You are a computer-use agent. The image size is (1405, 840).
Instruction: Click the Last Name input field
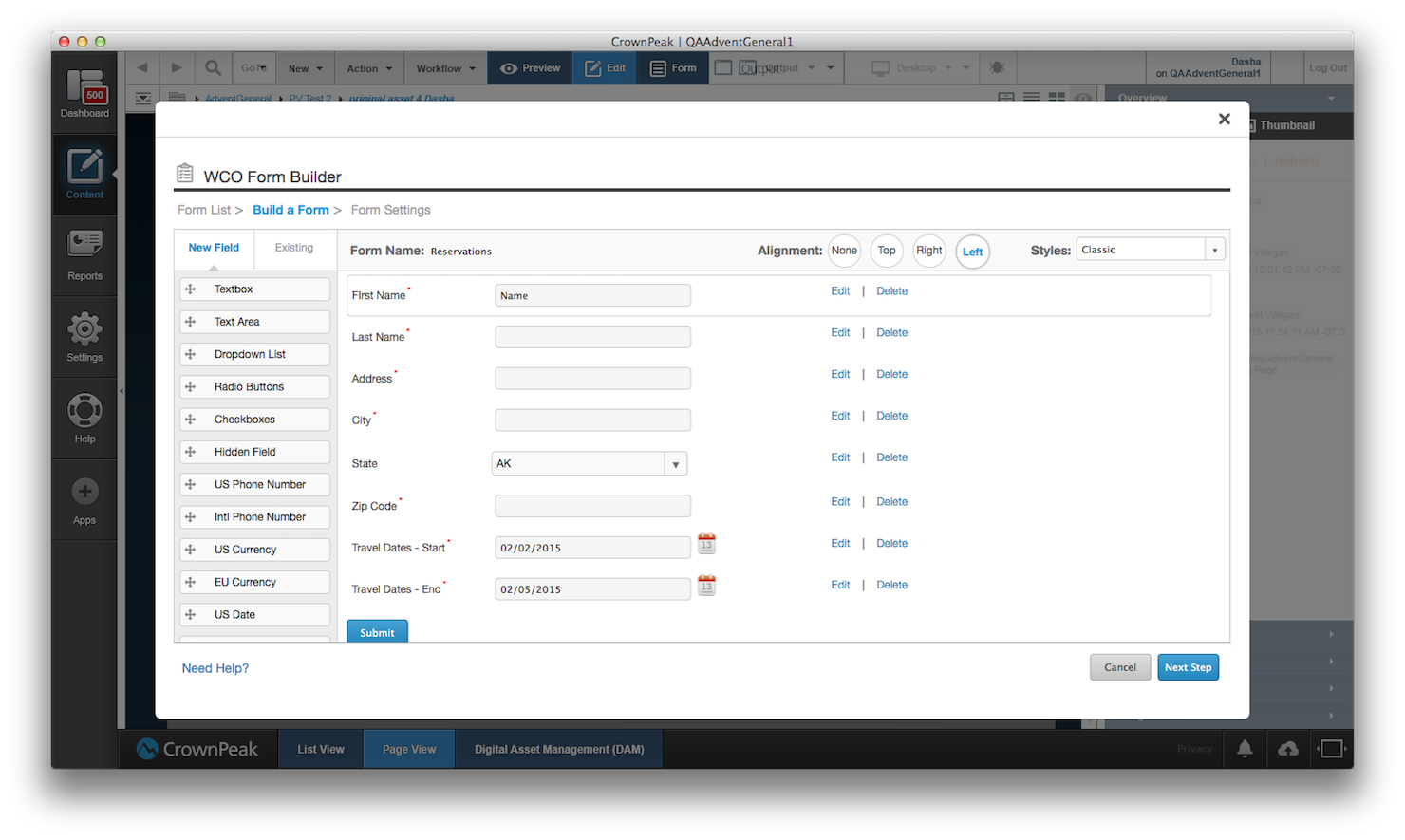[x=592, y=337]
